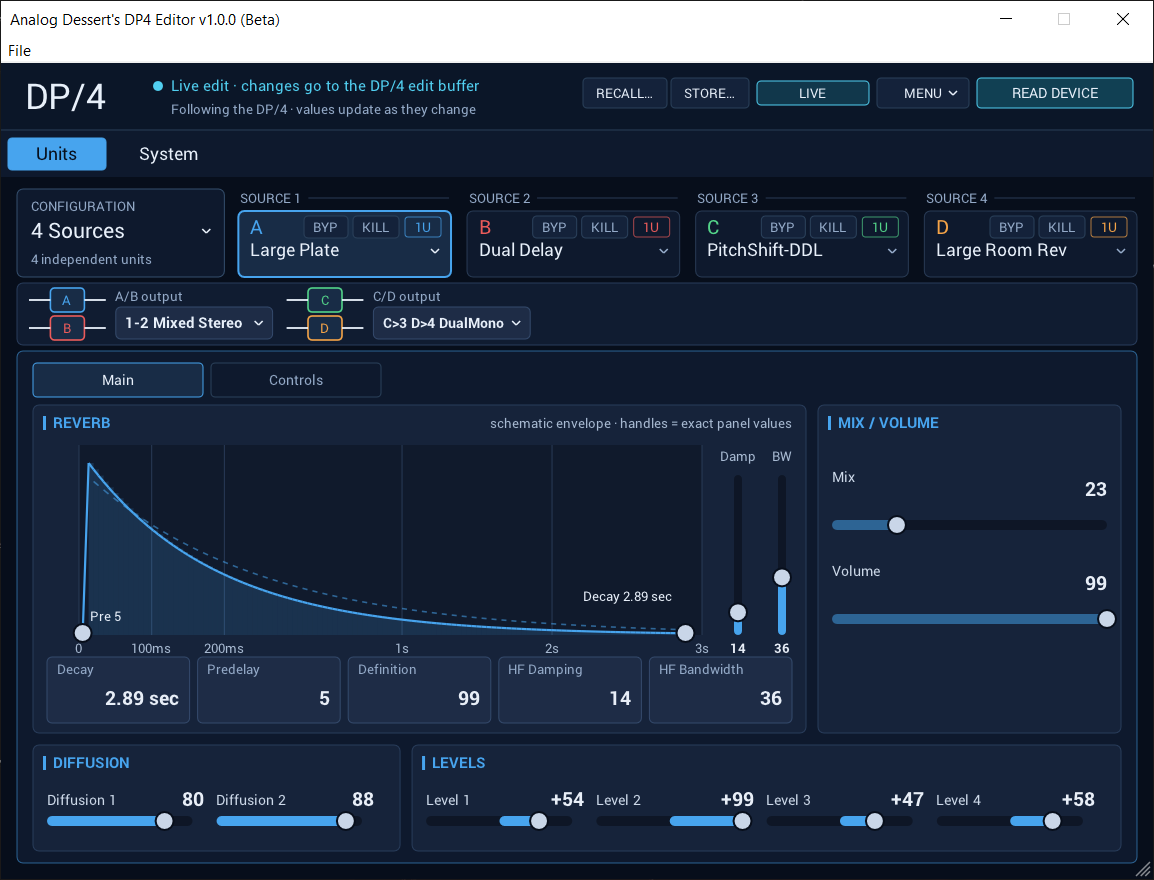Viewport: 1154px width, 880px height.
Task: Click the Mix slider handle
Action: (x=896, y=525)
